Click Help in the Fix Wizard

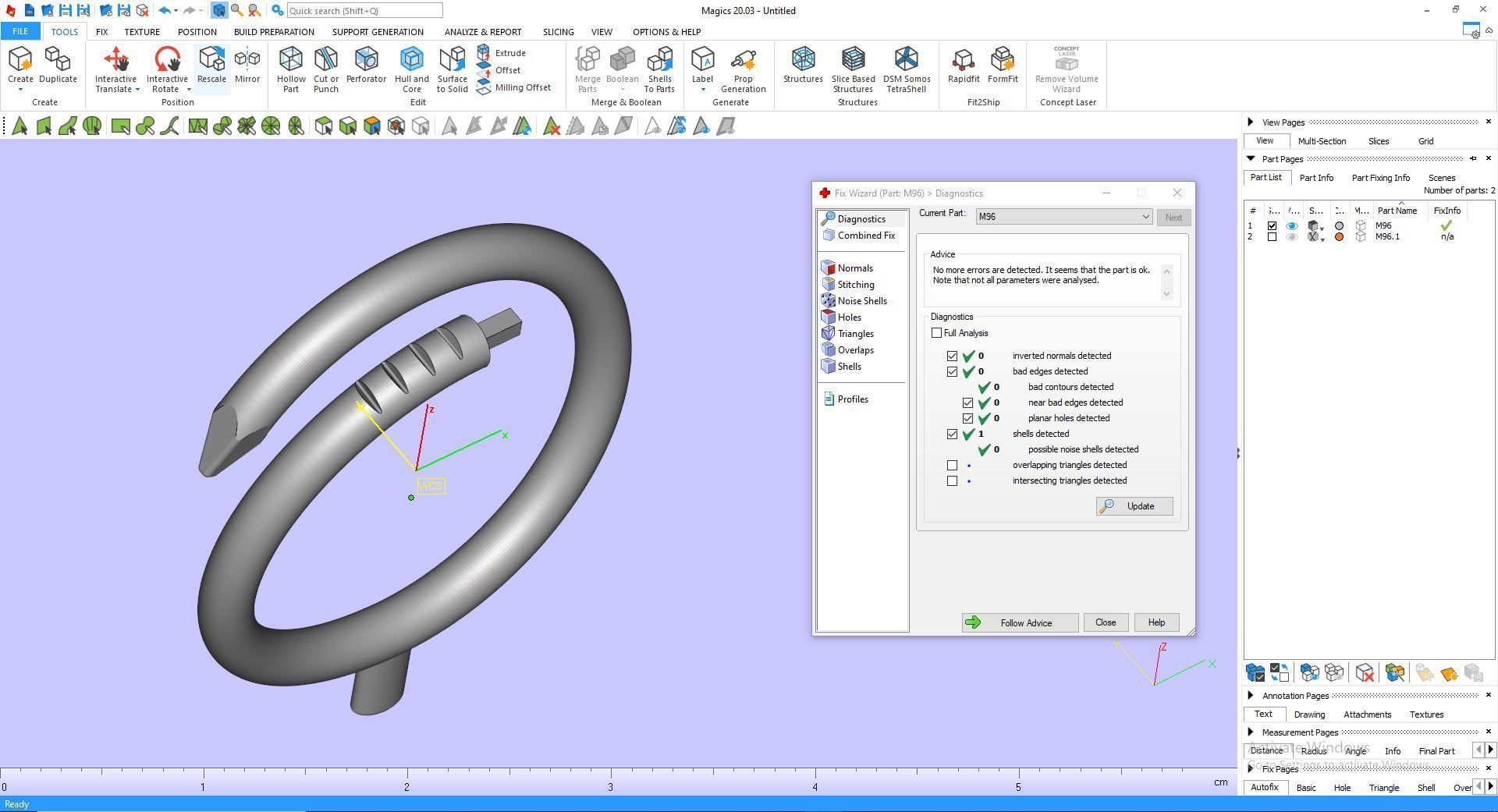[1156, 622]
